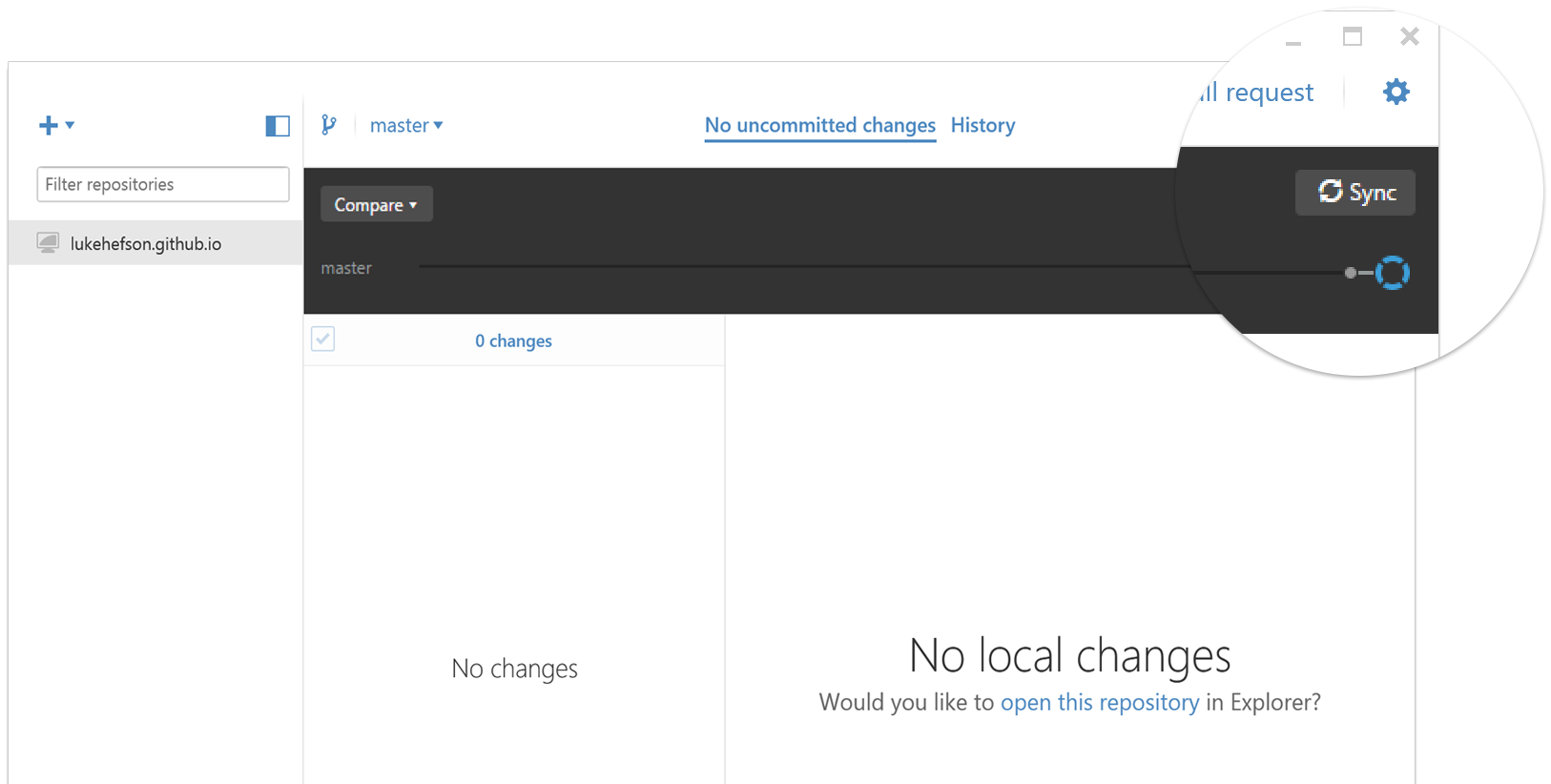The height and width of the screenshot is (784, 1551).
Task: Open the add repository plus menu
Action: 55,125
